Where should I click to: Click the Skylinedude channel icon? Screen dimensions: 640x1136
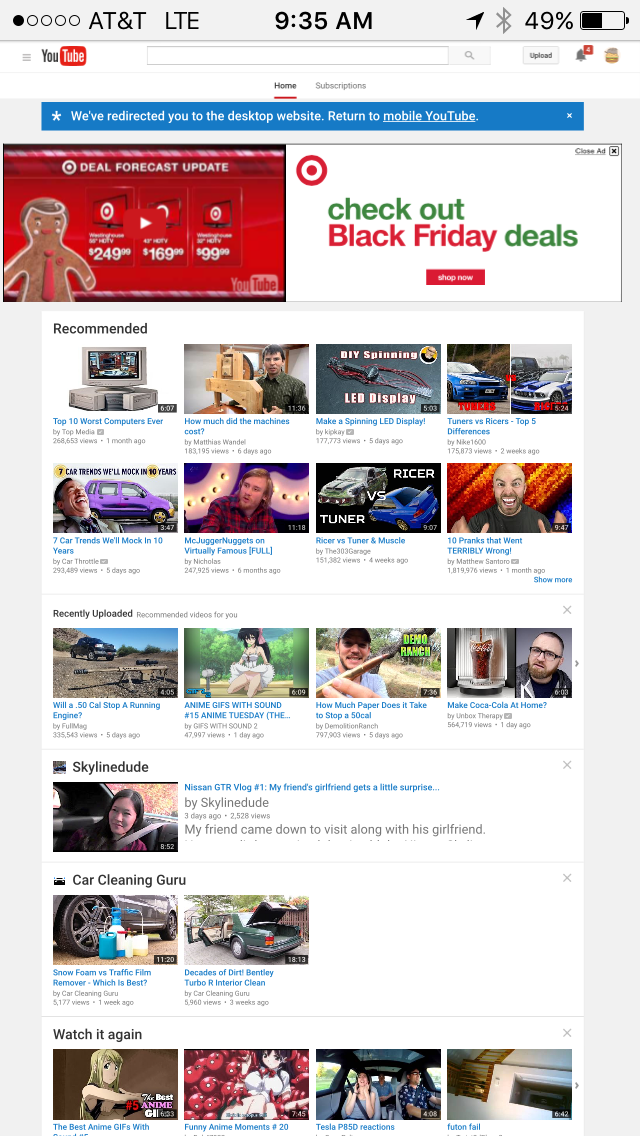click(x=59, y=767)
